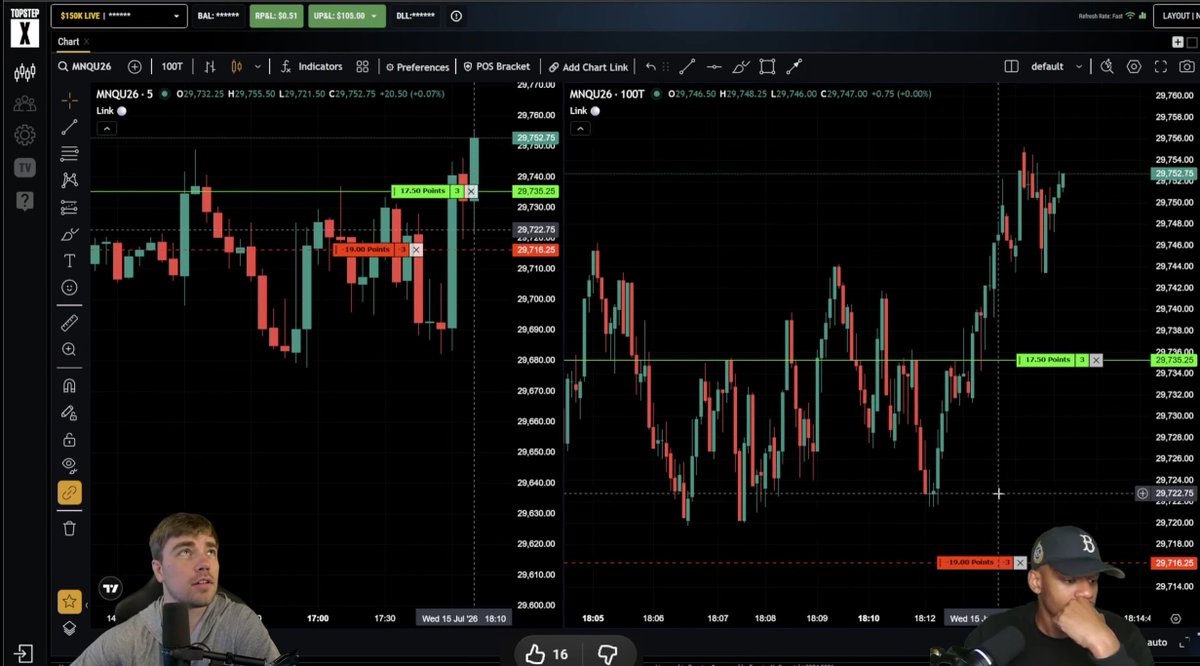Click the thumbs up like button
This screenshot has width=1200, height=666.
pyautogui.click(x=536, y=654)
